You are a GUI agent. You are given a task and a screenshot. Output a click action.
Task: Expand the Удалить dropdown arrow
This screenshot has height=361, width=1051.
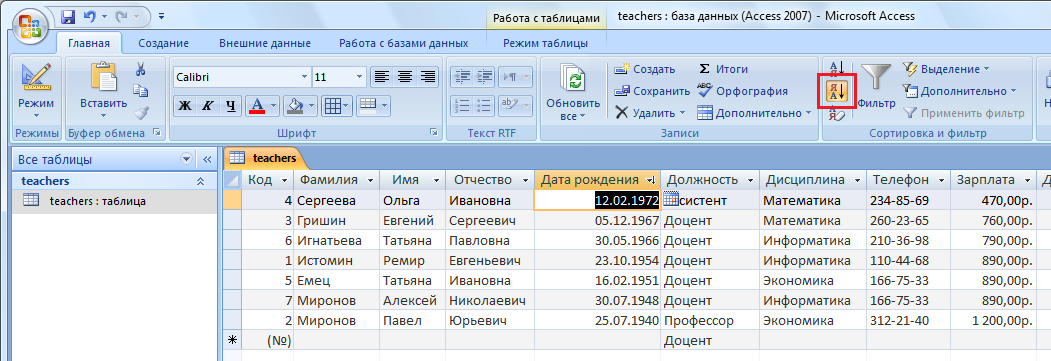pos(683,113)
